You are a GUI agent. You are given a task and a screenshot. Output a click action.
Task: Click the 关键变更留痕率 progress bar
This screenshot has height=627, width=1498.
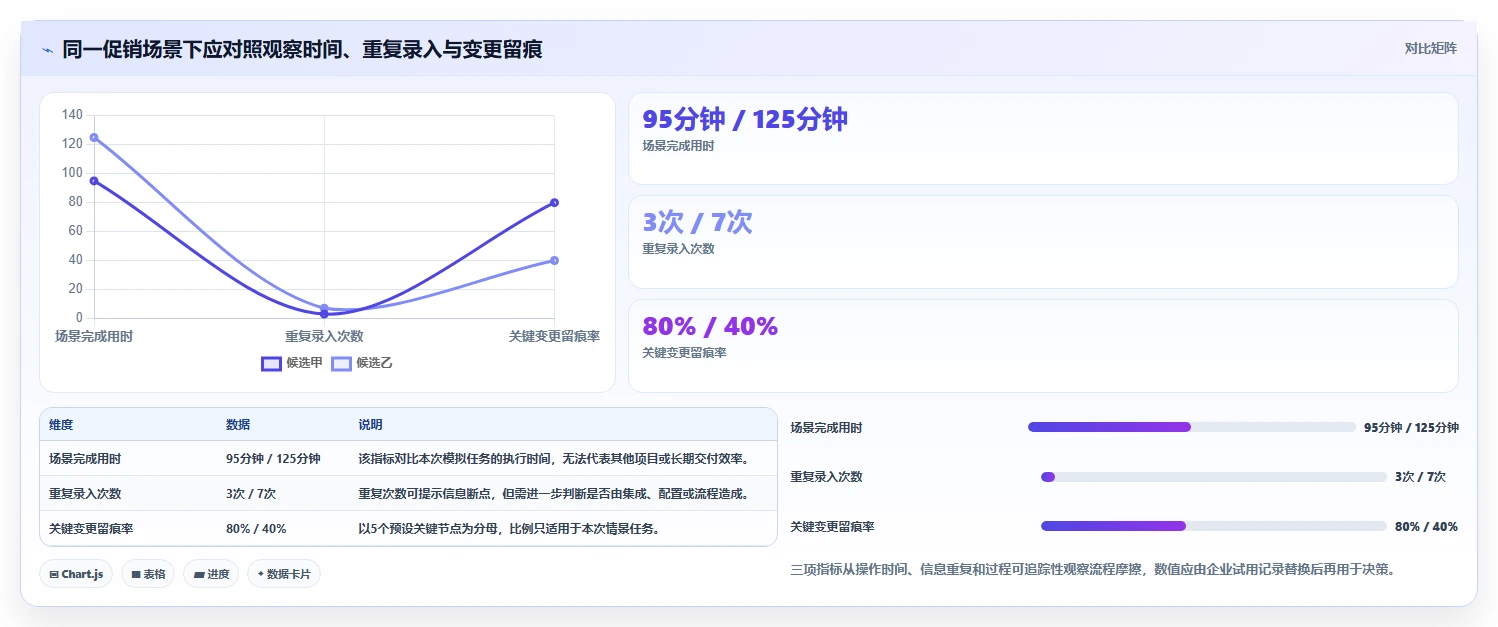coord(1214,526)
